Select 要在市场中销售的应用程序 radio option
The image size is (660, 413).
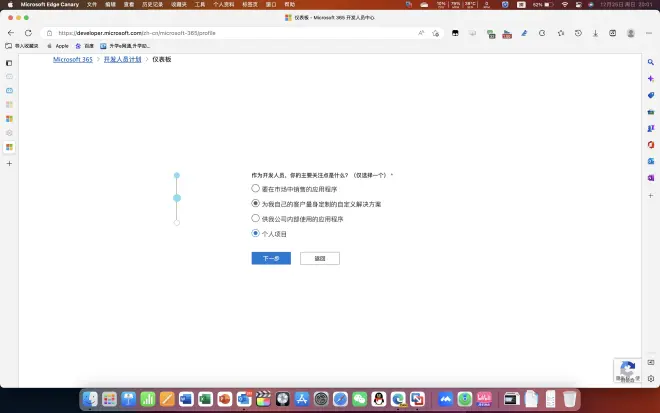point(255,188)
